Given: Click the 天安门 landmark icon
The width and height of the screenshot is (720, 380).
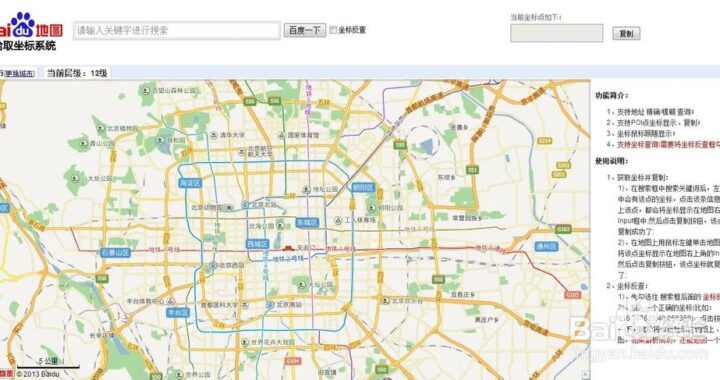Looking at the screenshot, I should (x=289, y=248).
